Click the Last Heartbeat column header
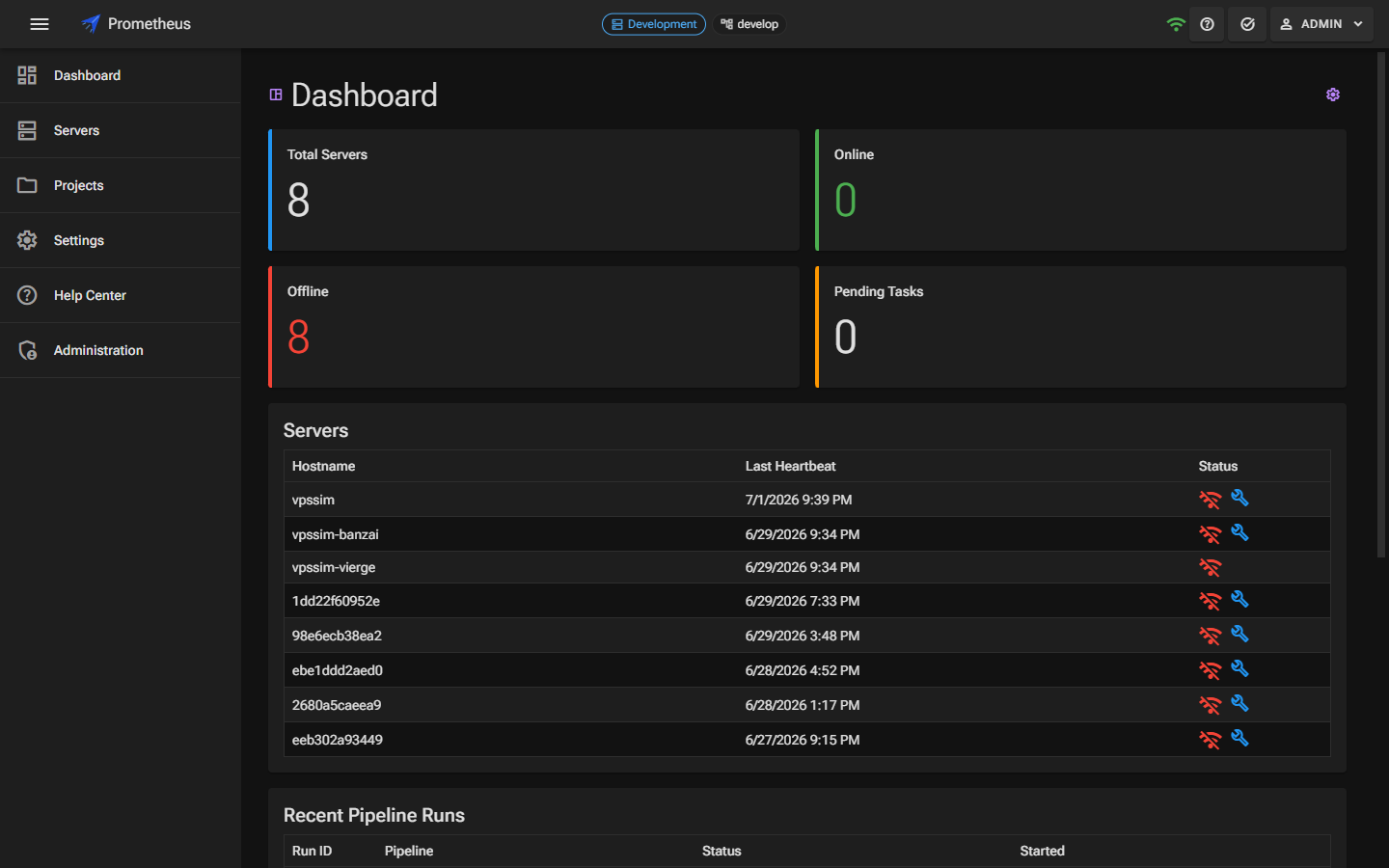Screen dimensions: 1389x868 [x=791, y=466]
